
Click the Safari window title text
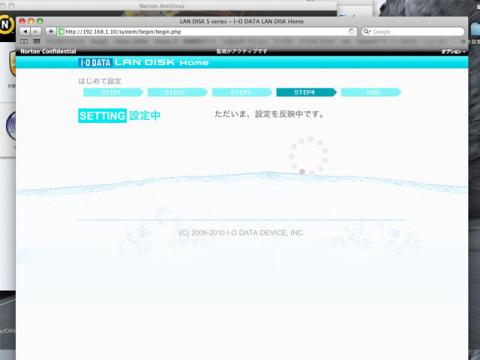tap(242, 21)
